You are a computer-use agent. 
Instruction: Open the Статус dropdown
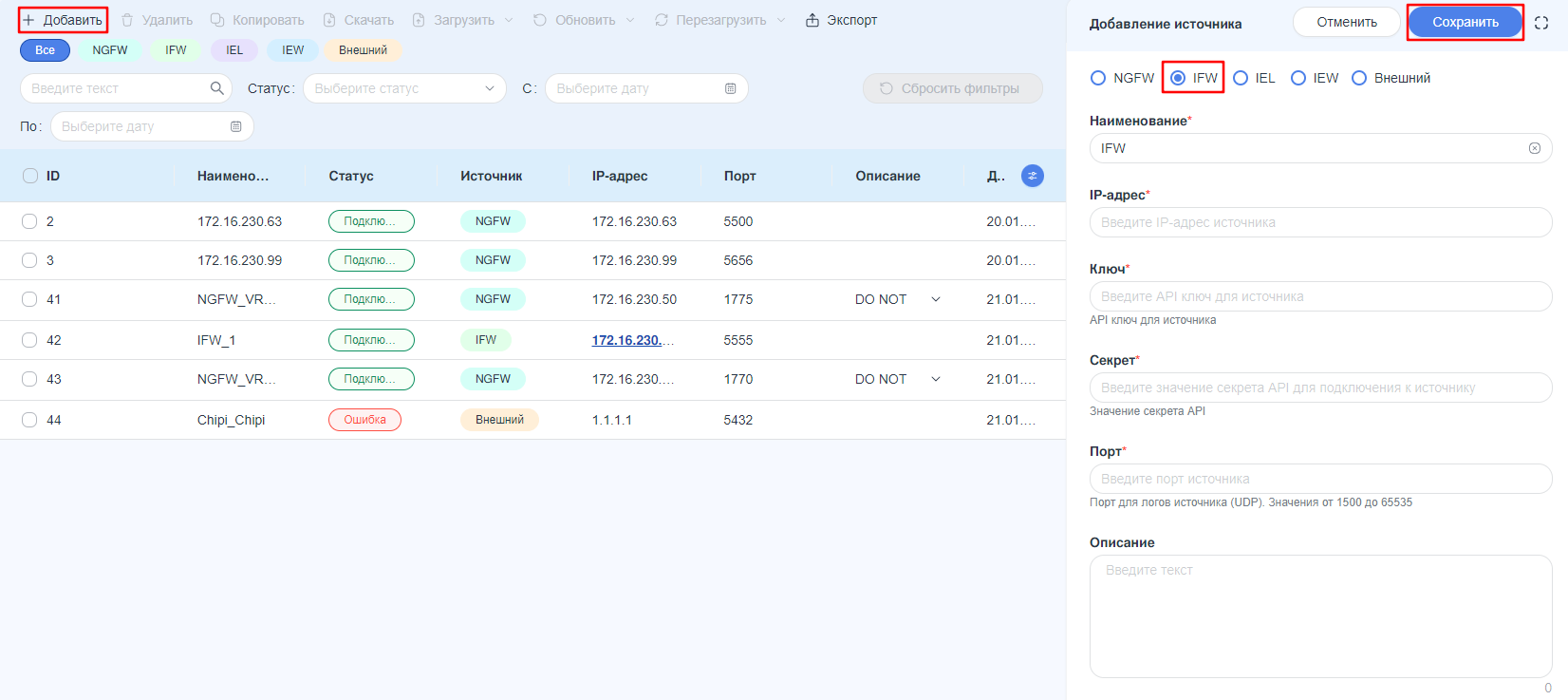point(405,88)
